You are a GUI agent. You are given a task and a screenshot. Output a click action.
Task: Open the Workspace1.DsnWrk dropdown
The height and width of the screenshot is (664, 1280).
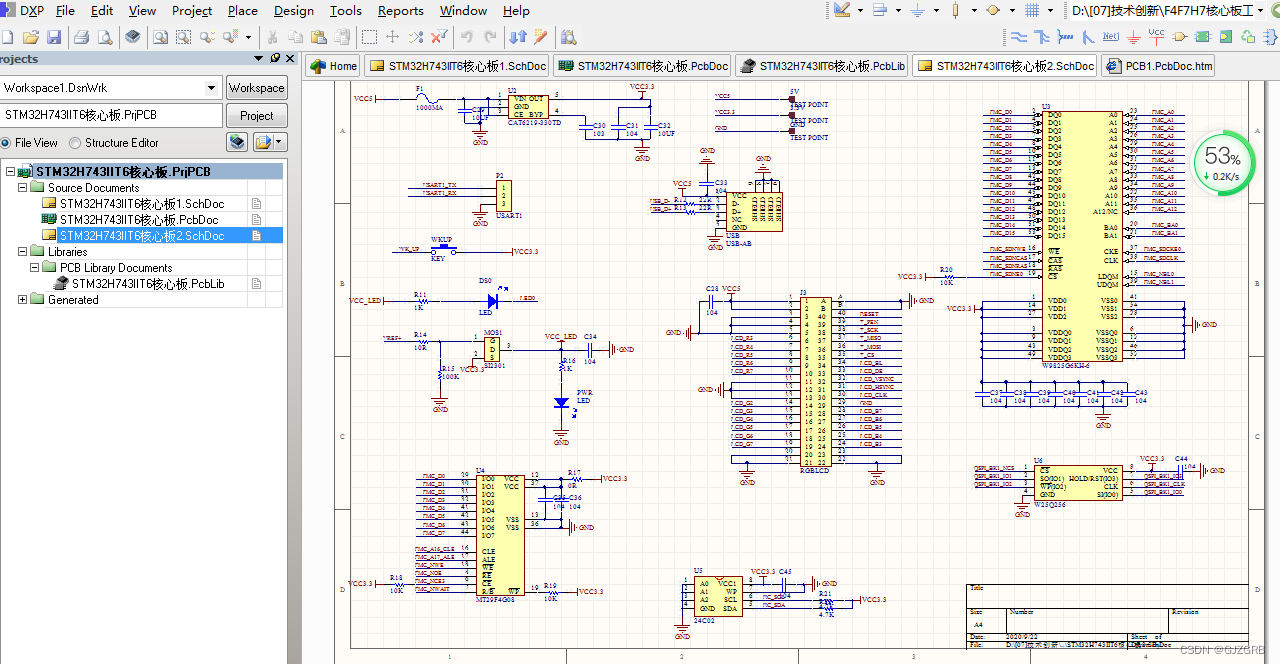coord(212,87)
